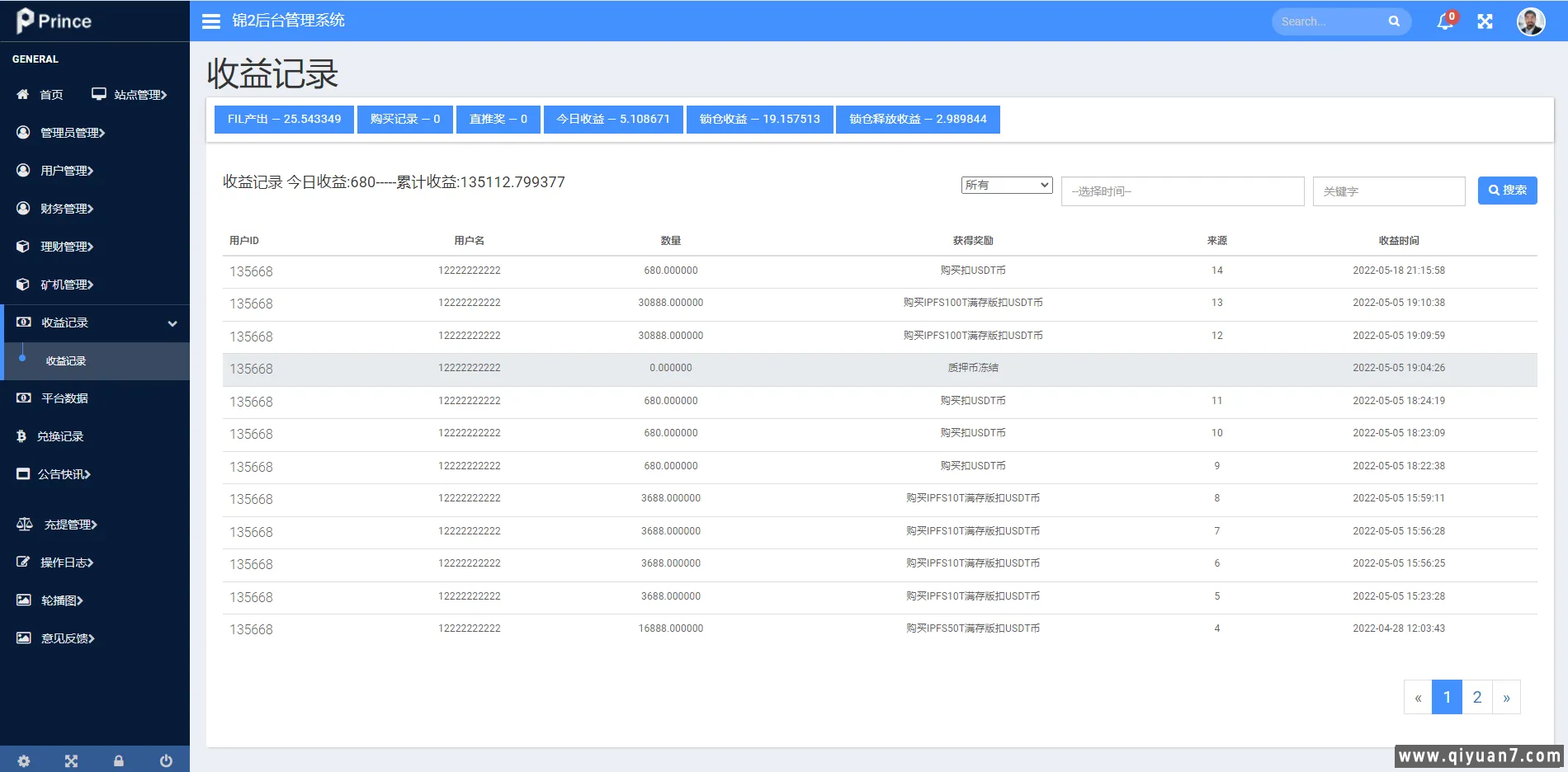Expand the 用户管理 sidebar menu
The height and width of the screenshot is (772, 1568).
67,171
